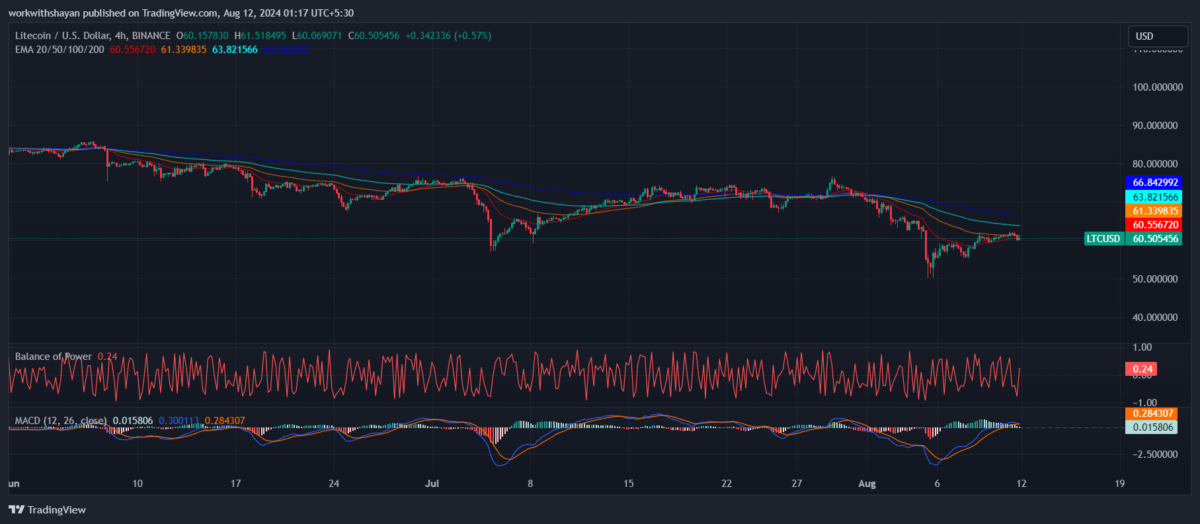Image resolution: width=1200 pixels, height=524 pixels.
Task: Click the 100.000000 level on price axis
Action: 1154,87
